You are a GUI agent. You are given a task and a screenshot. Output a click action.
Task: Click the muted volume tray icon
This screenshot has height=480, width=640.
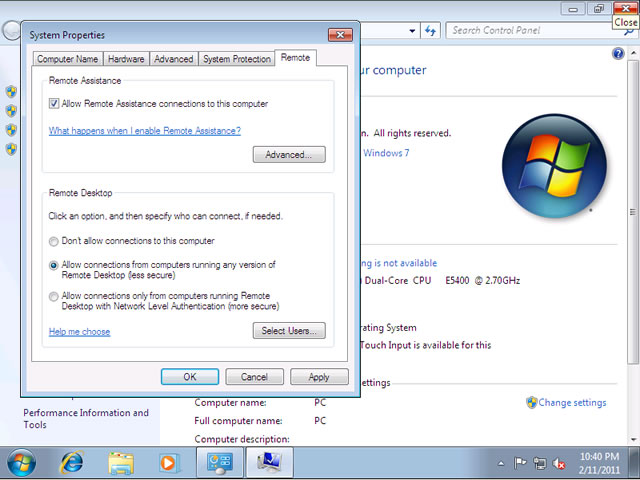click(x=559, y=463)
